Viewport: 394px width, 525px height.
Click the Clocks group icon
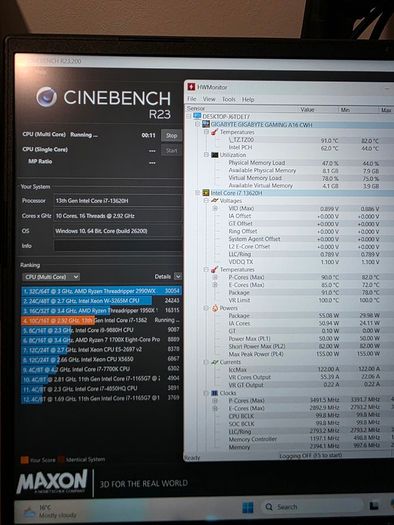(x=215, y=393)
